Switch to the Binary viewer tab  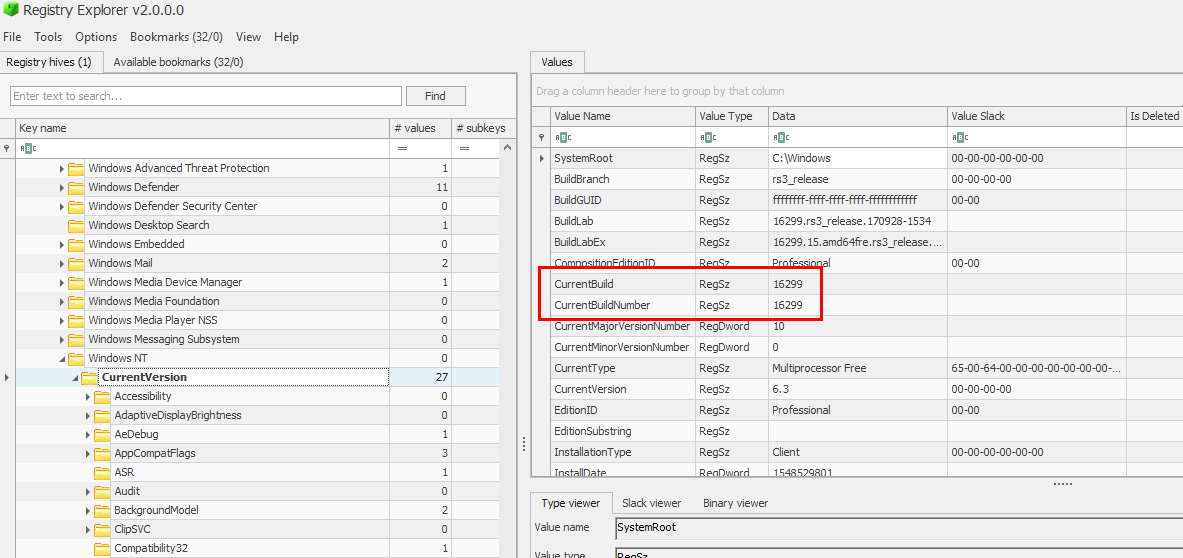point(735,503)
